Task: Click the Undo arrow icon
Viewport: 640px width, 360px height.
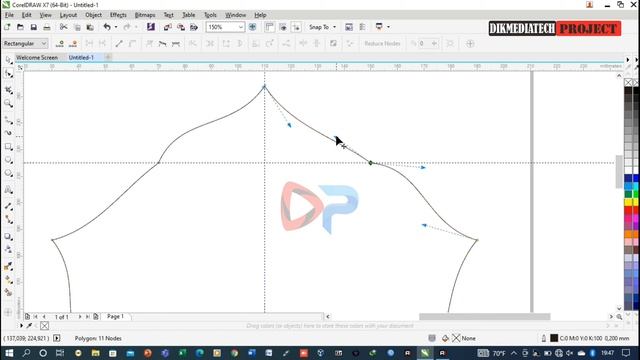Action: coord(107,27)
